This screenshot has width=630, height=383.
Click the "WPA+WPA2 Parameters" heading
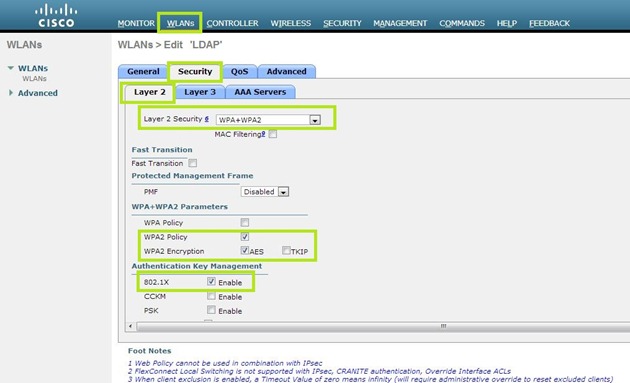[x=180, y=207]
